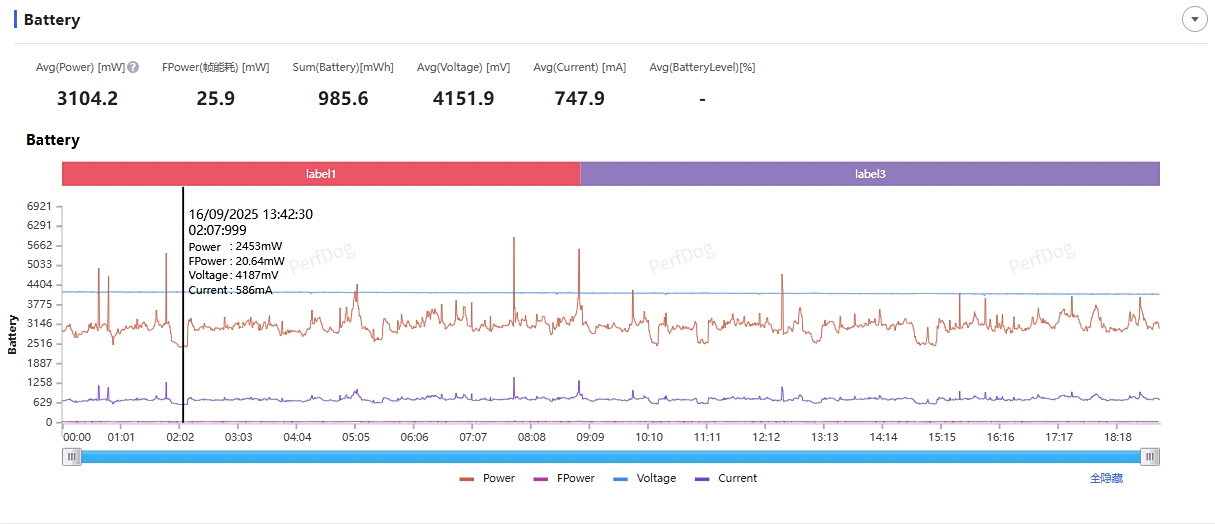This screenshot has height=524, width=1215.
Task: Click the 09:09 mark on the time axis
Action: (x=591, y=437)
